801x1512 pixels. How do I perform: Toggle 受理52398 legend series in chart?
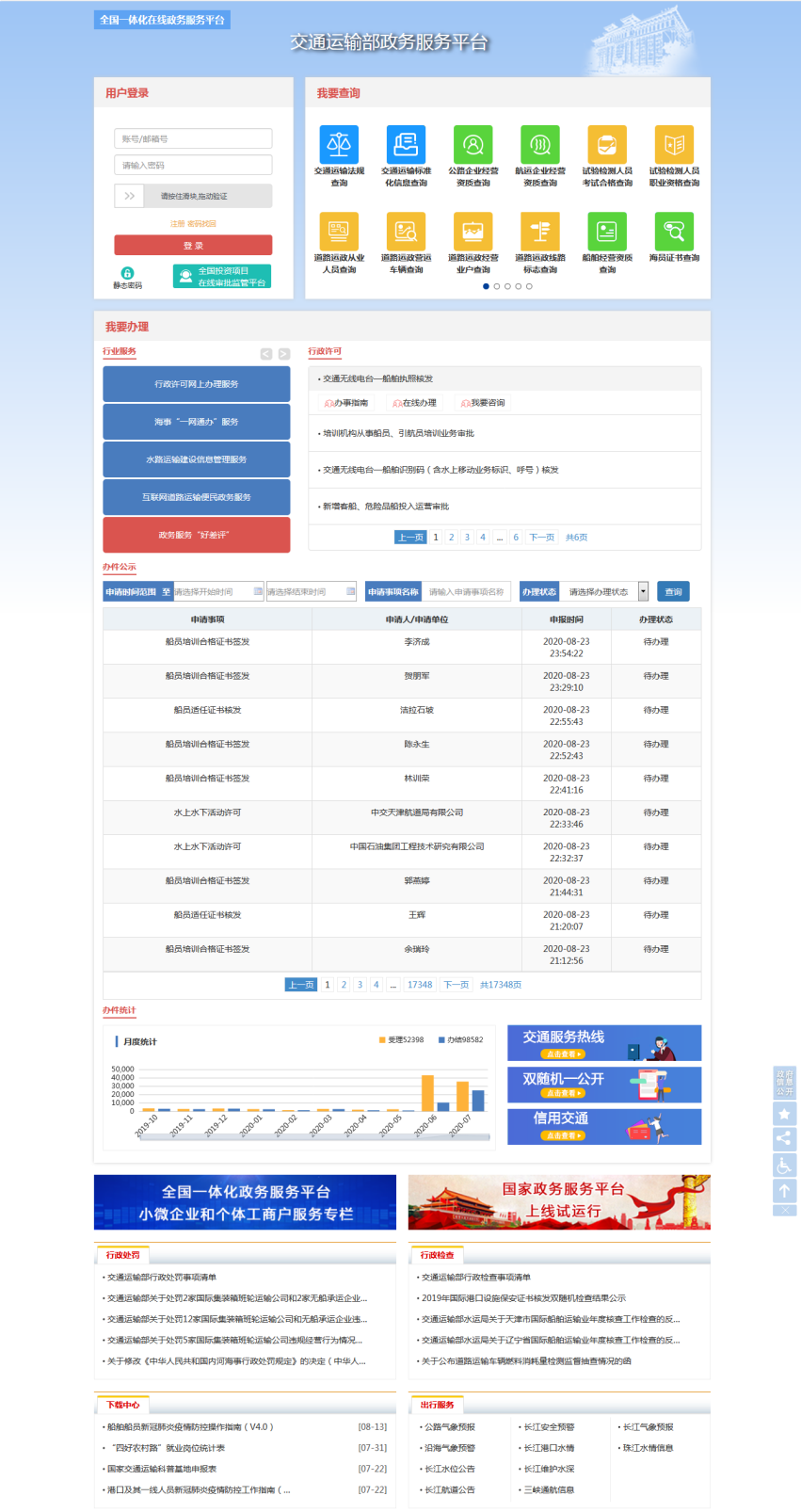point(401,1040)
